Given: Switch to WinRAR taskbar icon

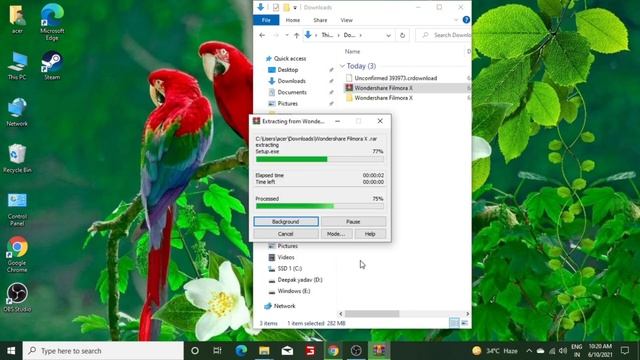Looking at the screenshot, I should [379, 351].
